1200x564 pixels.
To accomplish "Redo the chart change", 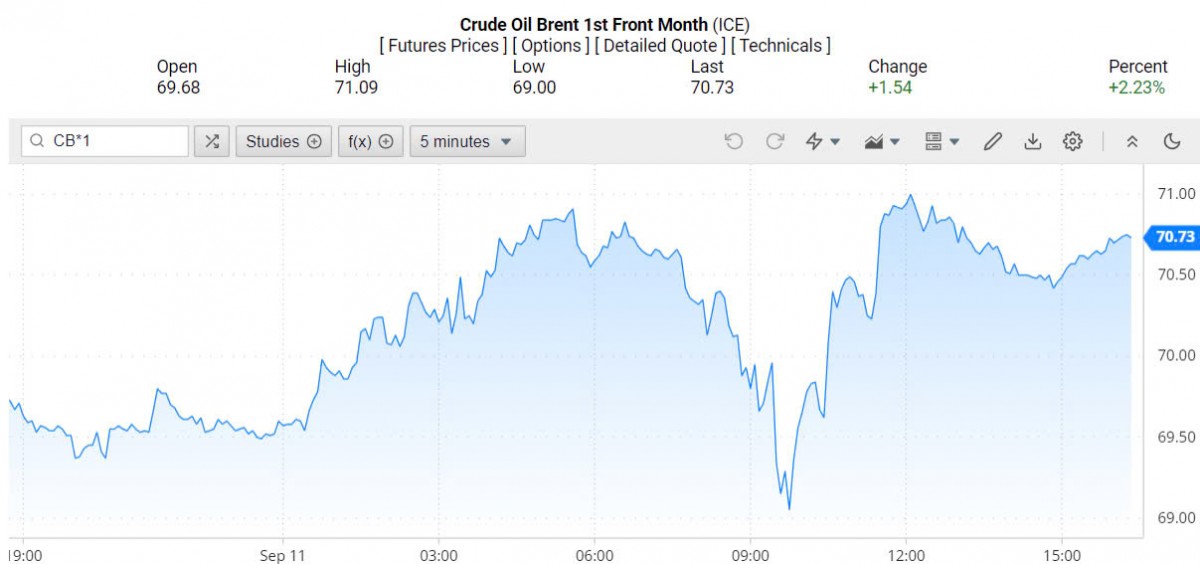I will click(775, 142).
